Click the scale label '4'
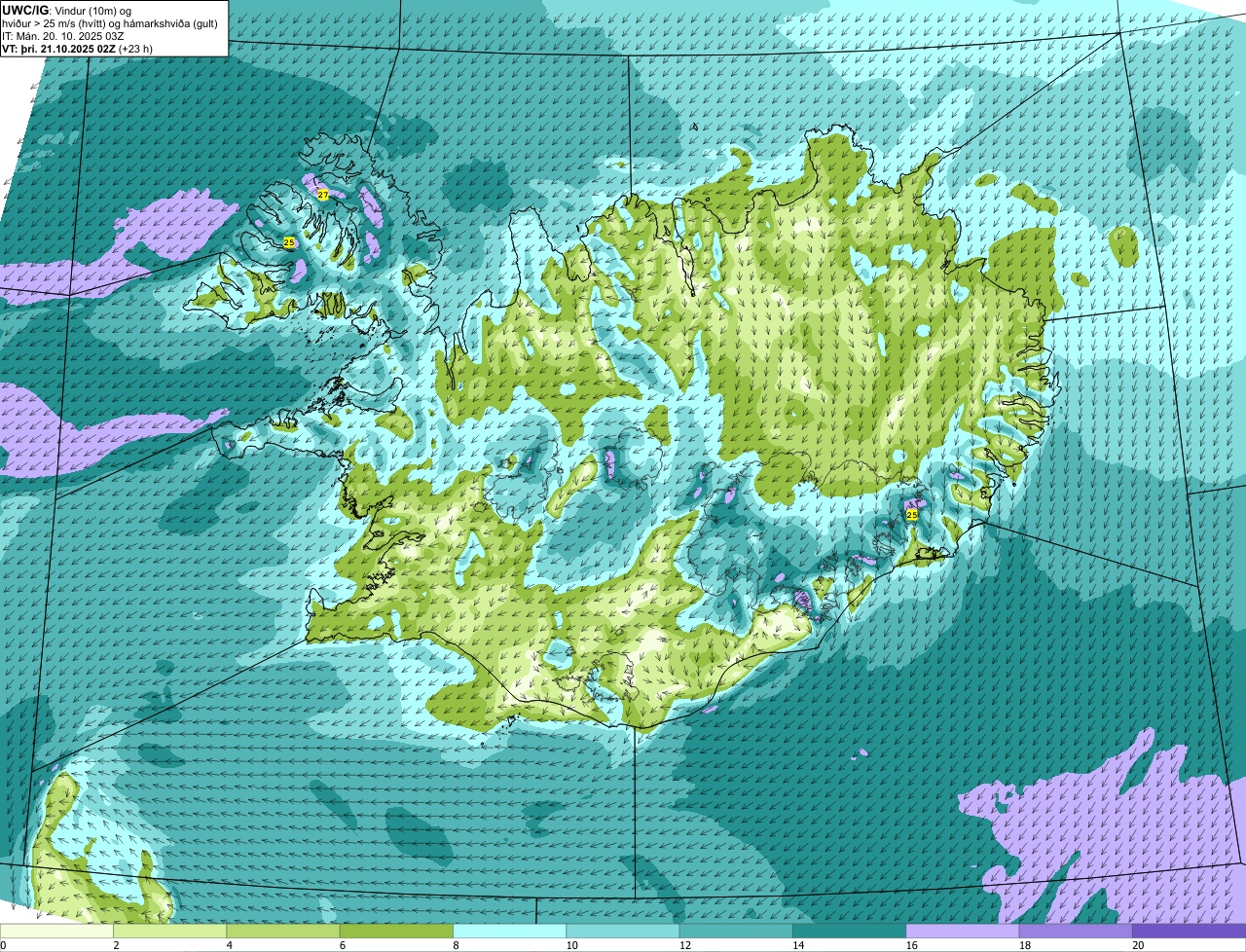The height and width of the screenshot is (952, 1246). 229,945
